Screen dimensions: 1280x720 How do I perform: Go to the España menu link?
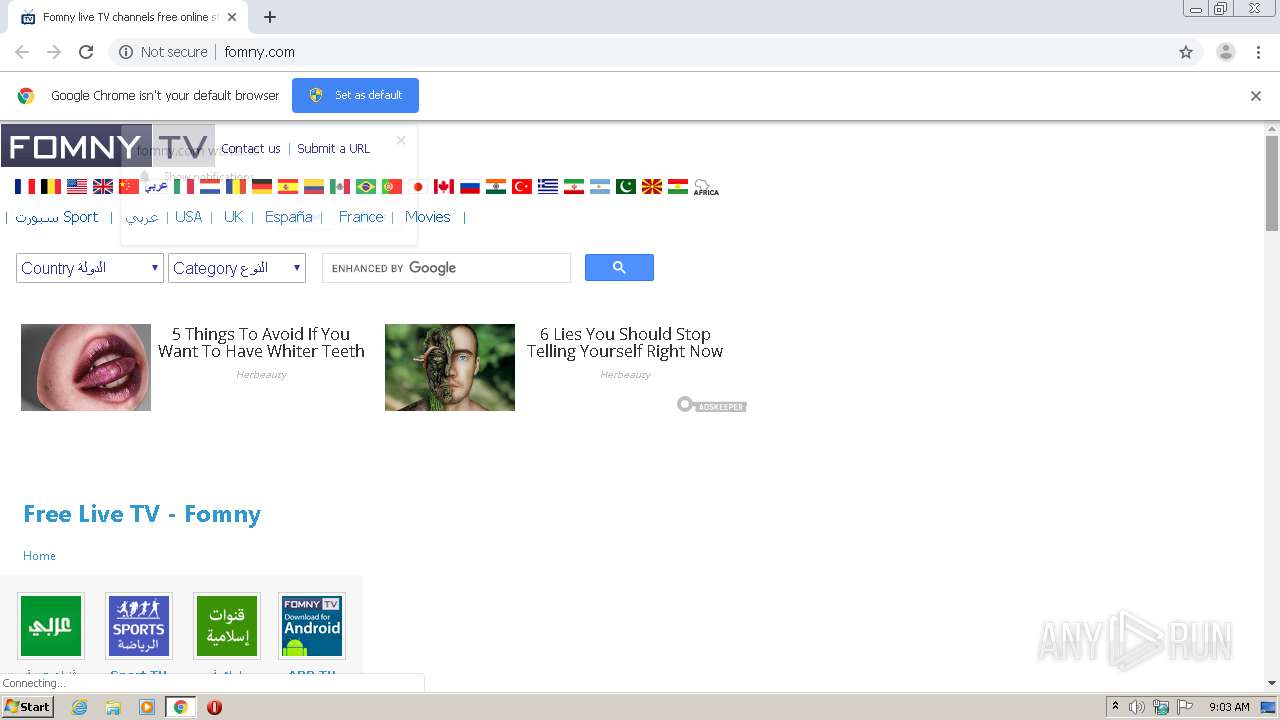[288, 217]
